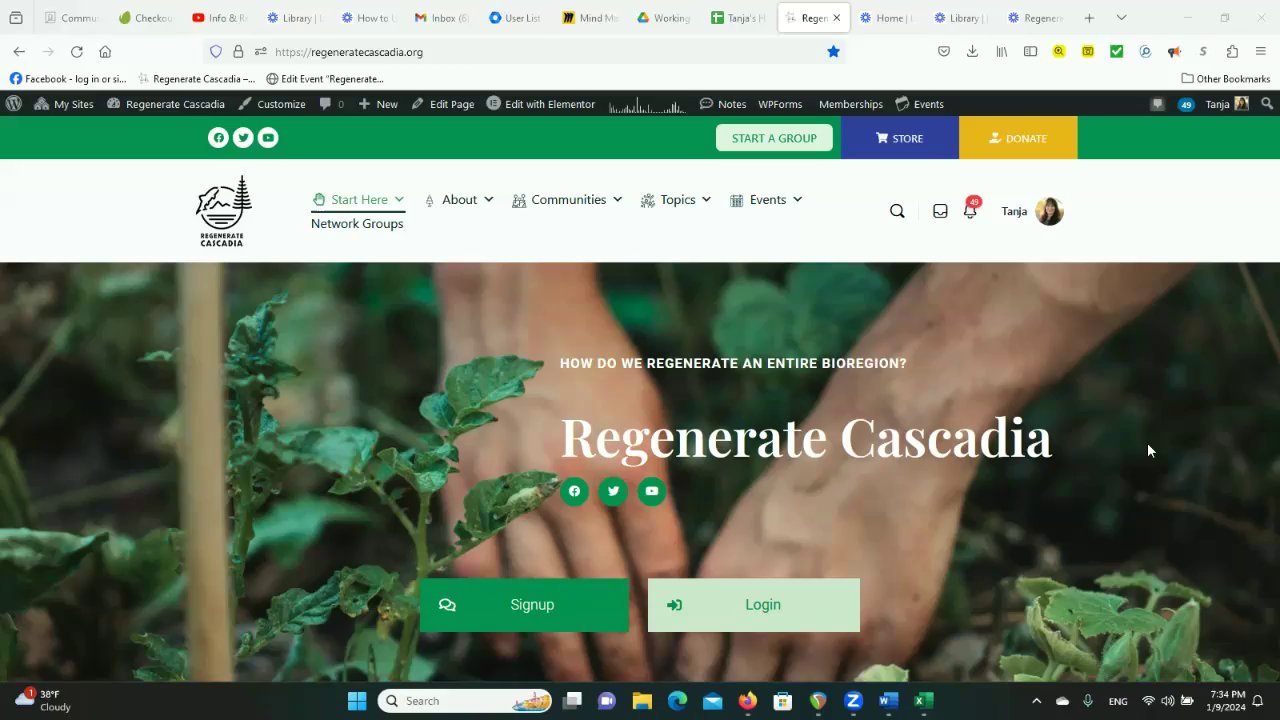The height and width of the screenshot is (720, 1280).
Task: Expand the Start Here menu
Action: coord(358,200)
